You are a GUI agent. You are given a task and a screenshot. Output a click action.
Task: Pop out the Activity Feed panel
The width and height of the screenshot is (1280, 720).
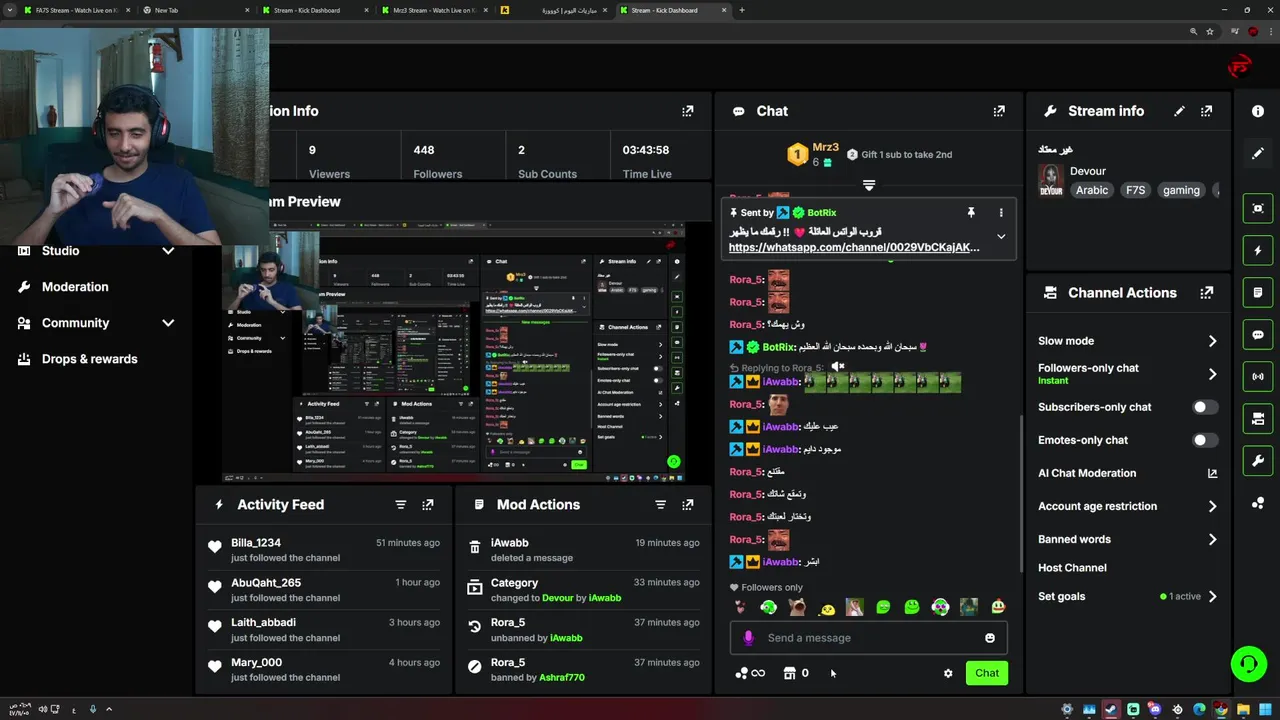pos(428,505)
